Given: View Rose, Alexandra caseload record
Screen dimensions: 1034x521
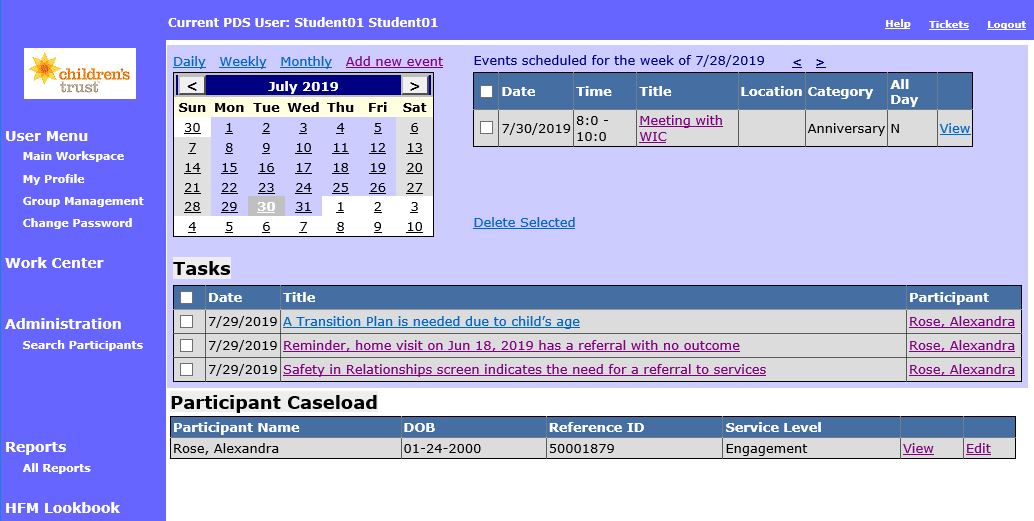Looking at the screenshot, I should point(918,448).
